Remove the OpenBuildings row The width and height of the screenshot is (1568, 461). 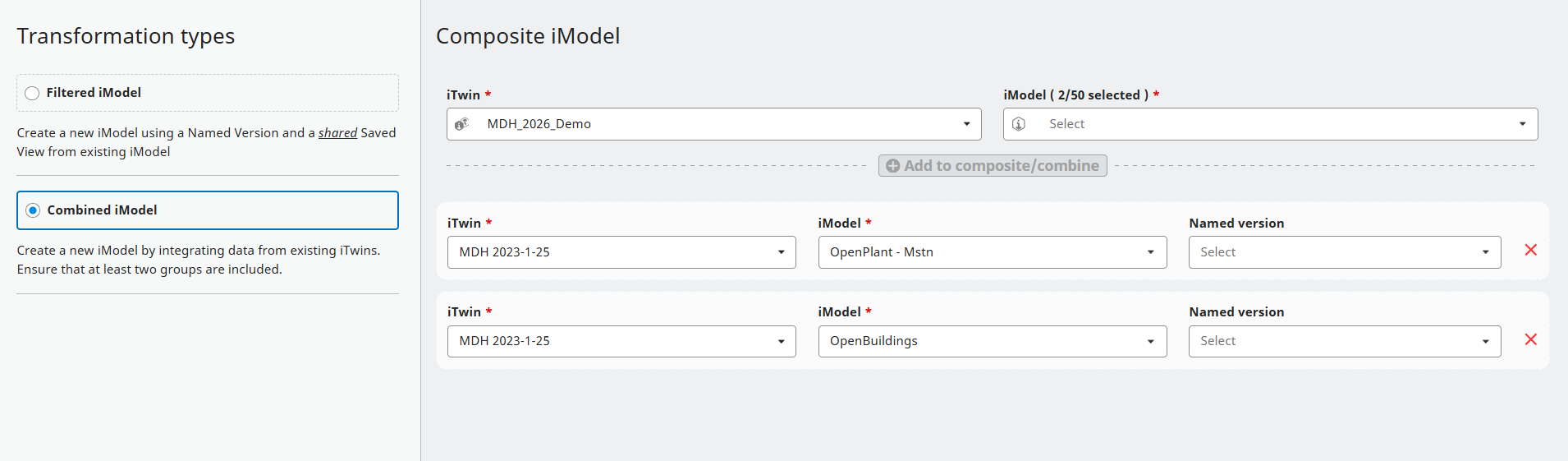pyautogui.click(x=1530, y=339)
